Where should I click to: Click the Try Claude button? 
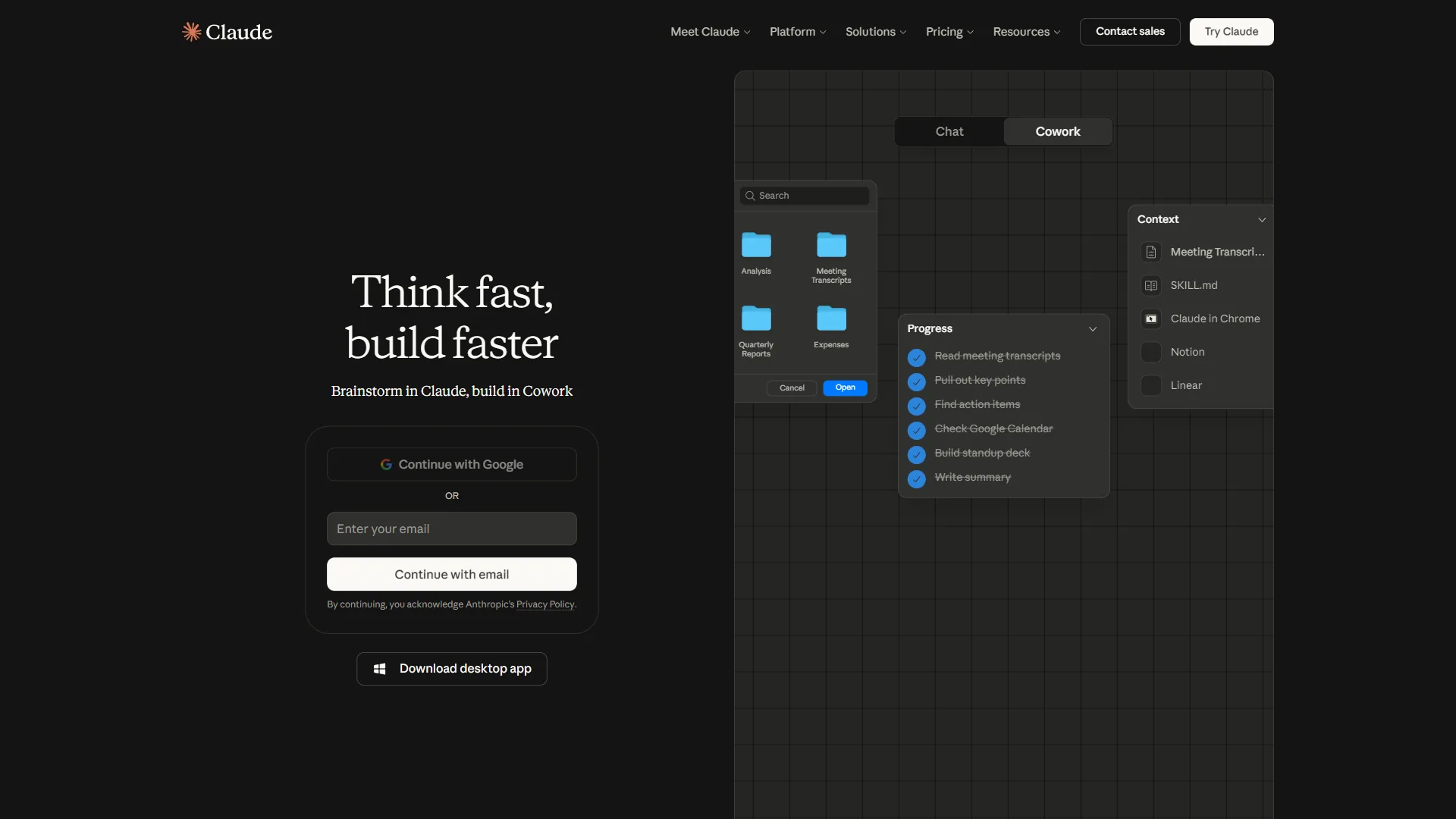(x=1232, y=31)
